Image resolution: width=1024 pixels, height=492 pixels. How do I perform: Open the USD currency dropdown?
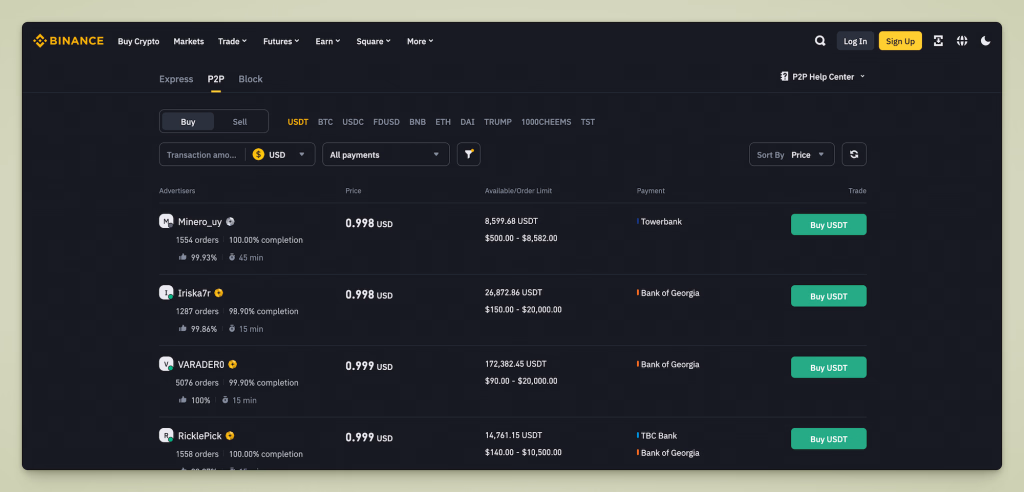click(280, 155)
